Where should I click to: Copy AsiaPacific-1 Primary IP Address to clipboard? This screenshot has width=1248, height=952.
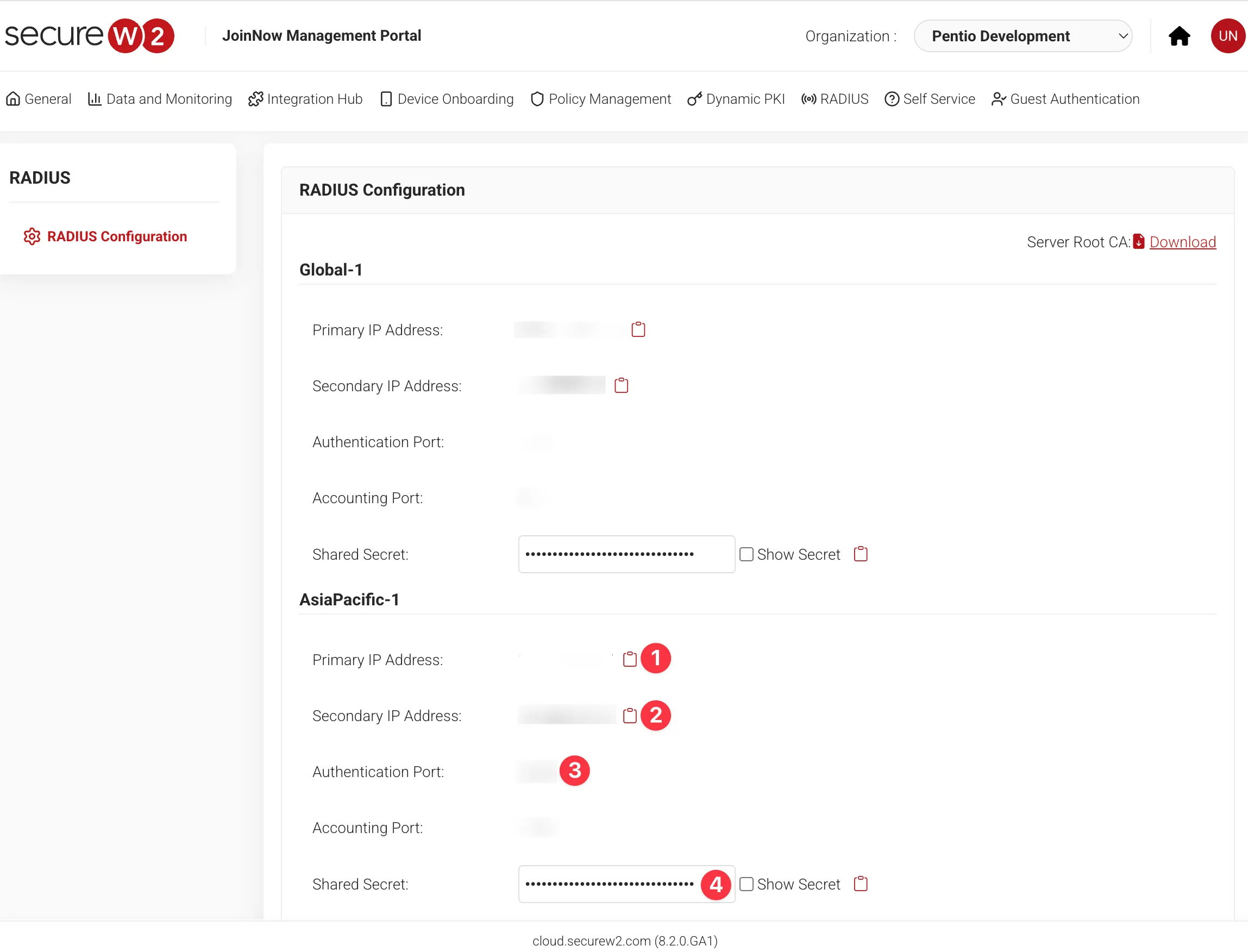click(629, 659)
